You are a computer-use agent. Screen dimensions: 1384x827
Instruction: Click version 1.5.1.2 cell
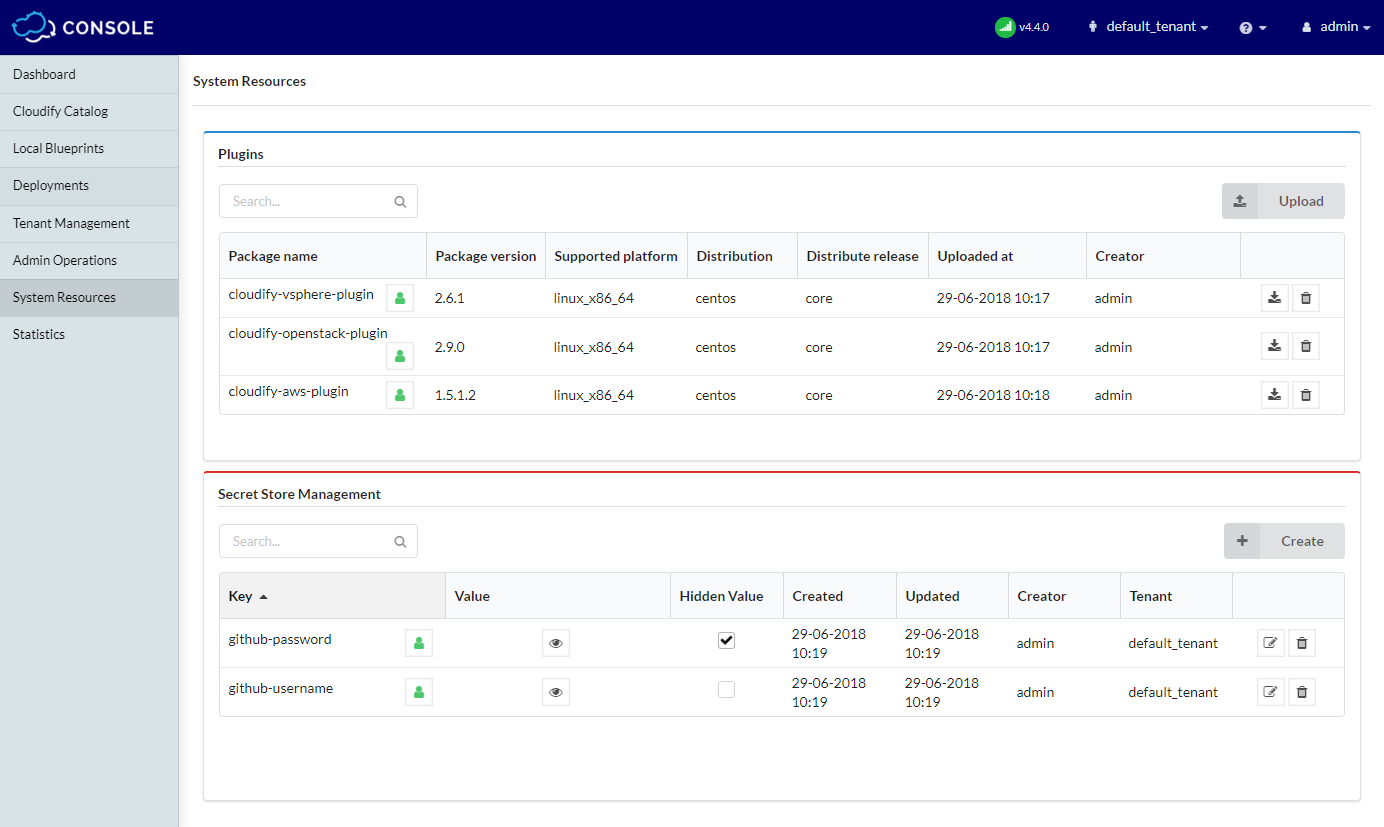click(x=455, y=395)
